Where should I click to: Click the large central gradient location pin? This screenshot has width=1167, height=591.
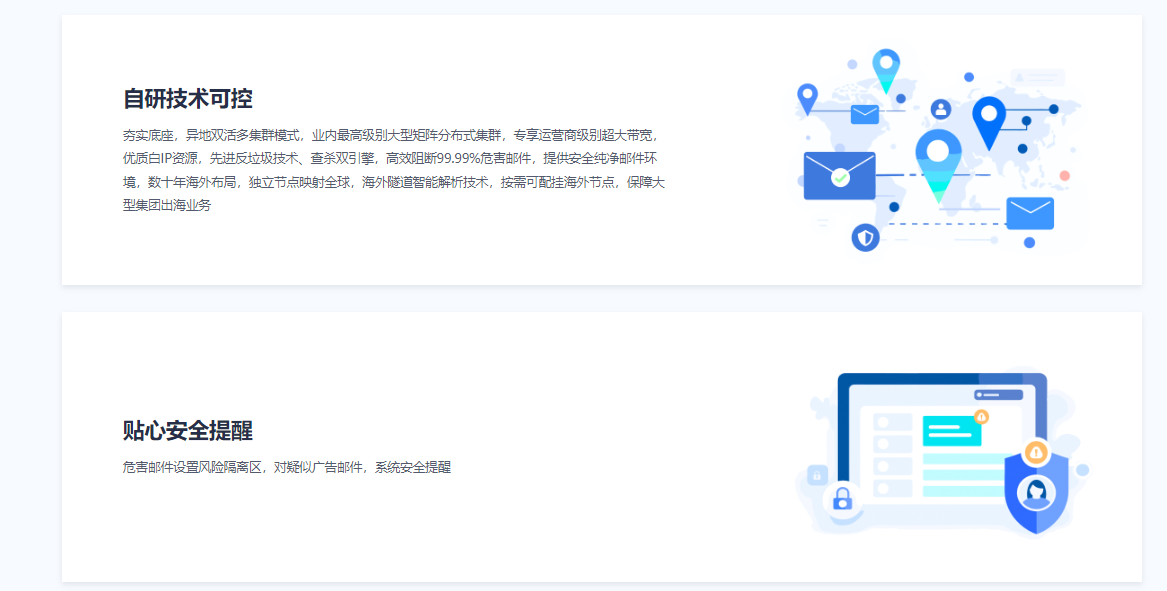(x=938, y=162)
